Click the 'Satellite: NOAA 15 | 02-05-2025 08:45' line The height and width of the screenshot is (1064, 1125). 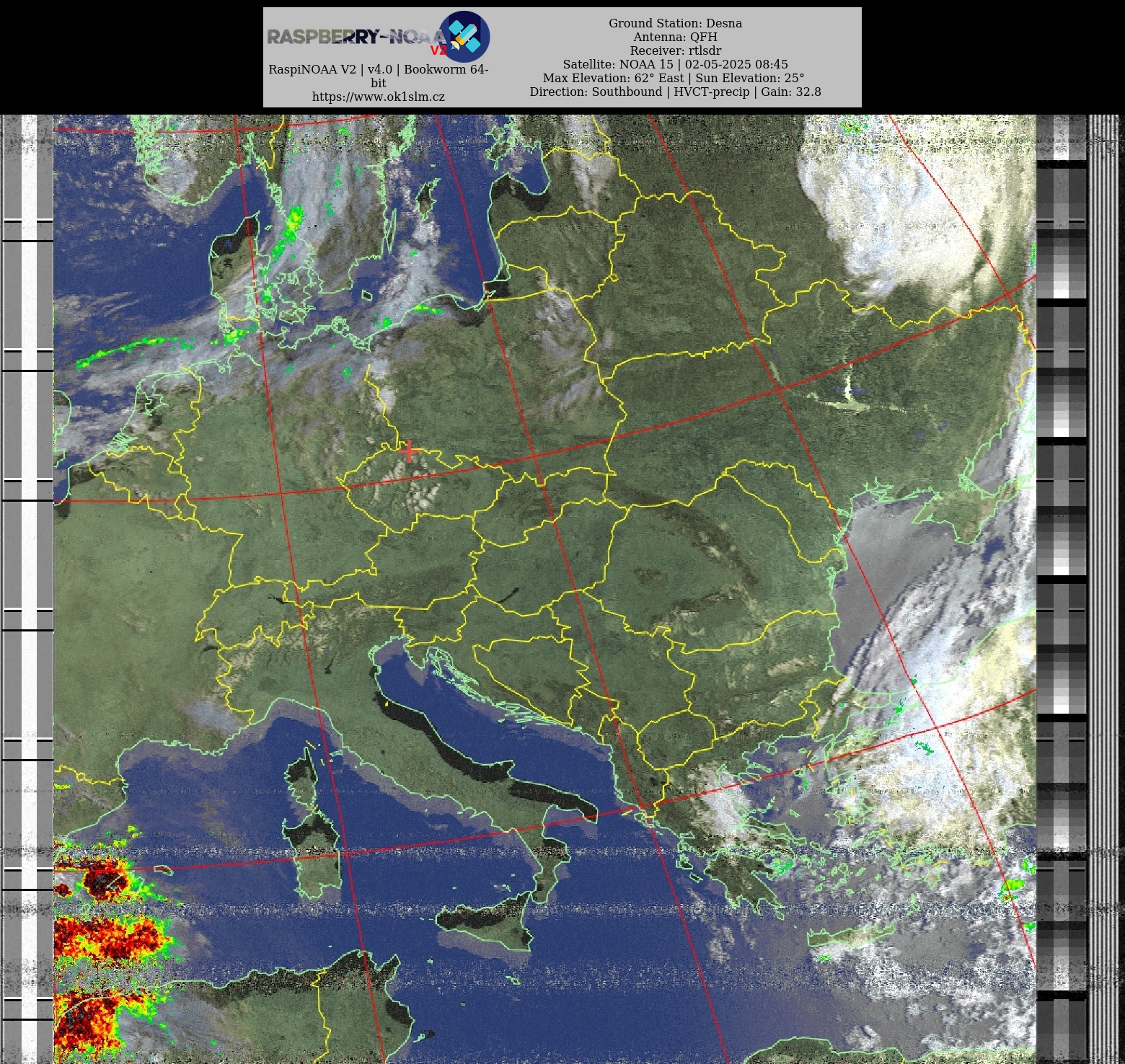[675, 64]
